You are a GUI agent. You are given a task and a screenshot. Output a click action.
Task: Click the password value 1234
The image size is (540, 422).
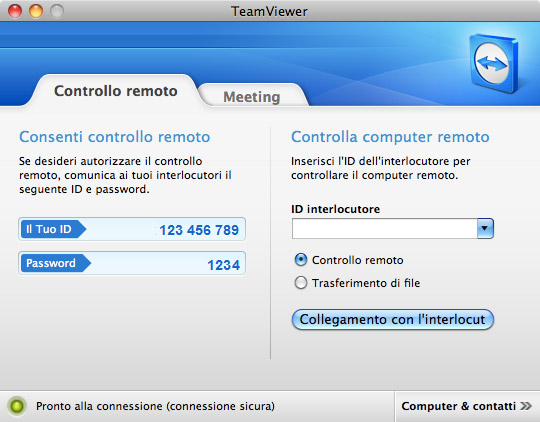[224, 265]
